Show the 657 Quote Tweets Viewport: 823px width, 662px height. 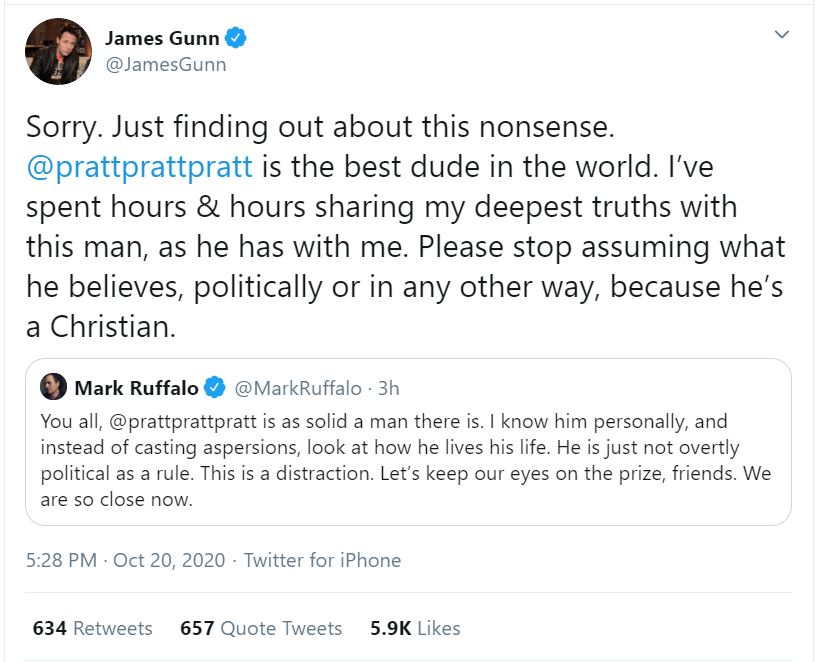click(261, 628)
